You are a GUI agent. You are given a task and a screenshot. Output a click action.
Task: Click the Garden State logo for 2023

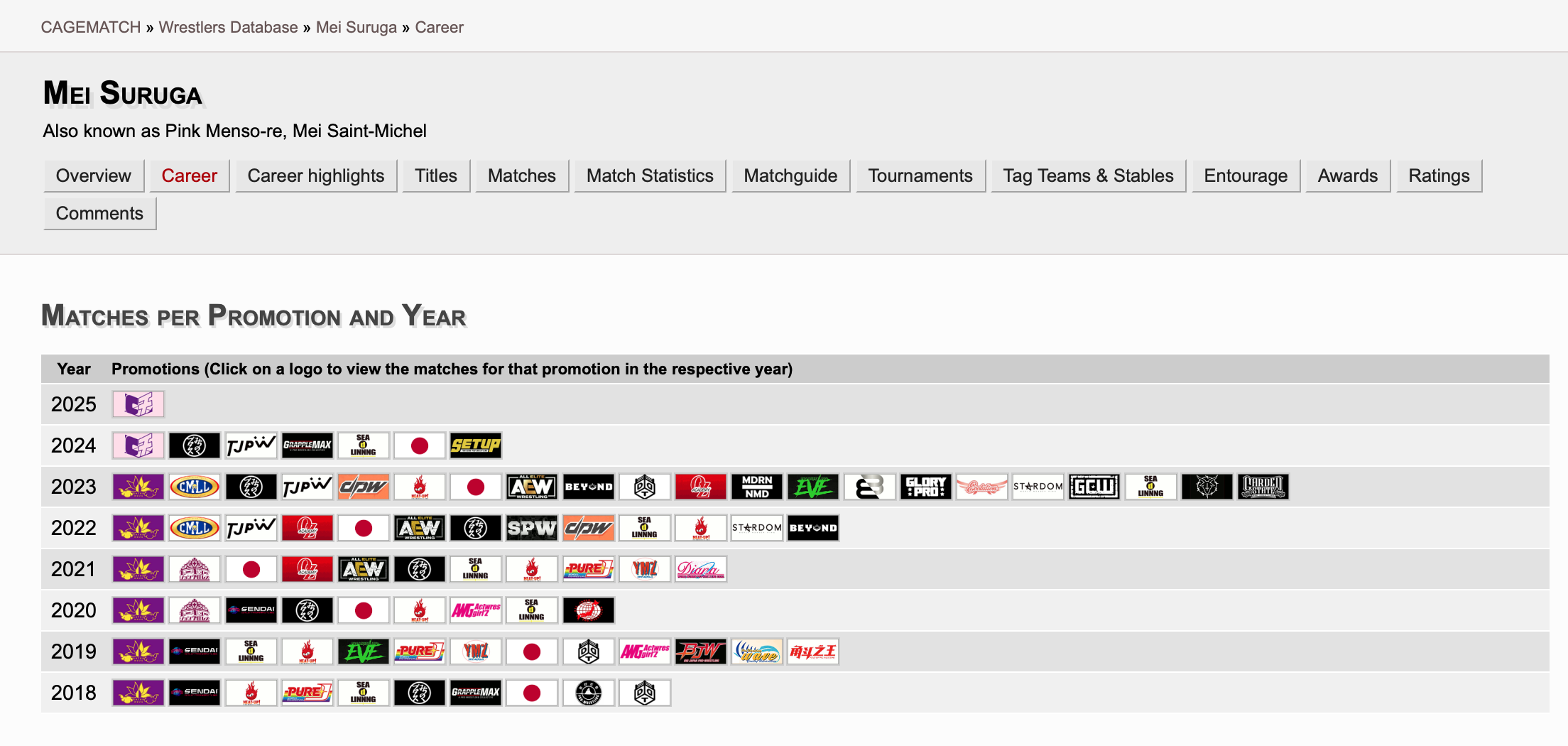tap(1263, 487)
